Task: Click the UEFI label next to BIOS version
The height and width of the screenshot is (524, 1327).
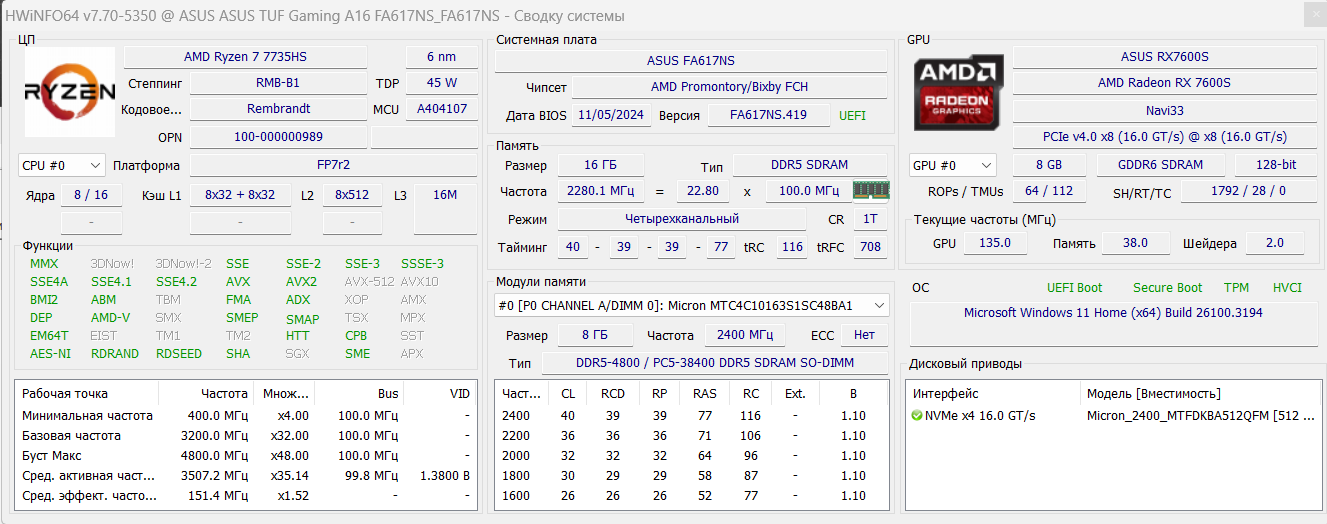Action: click(852, 116)
